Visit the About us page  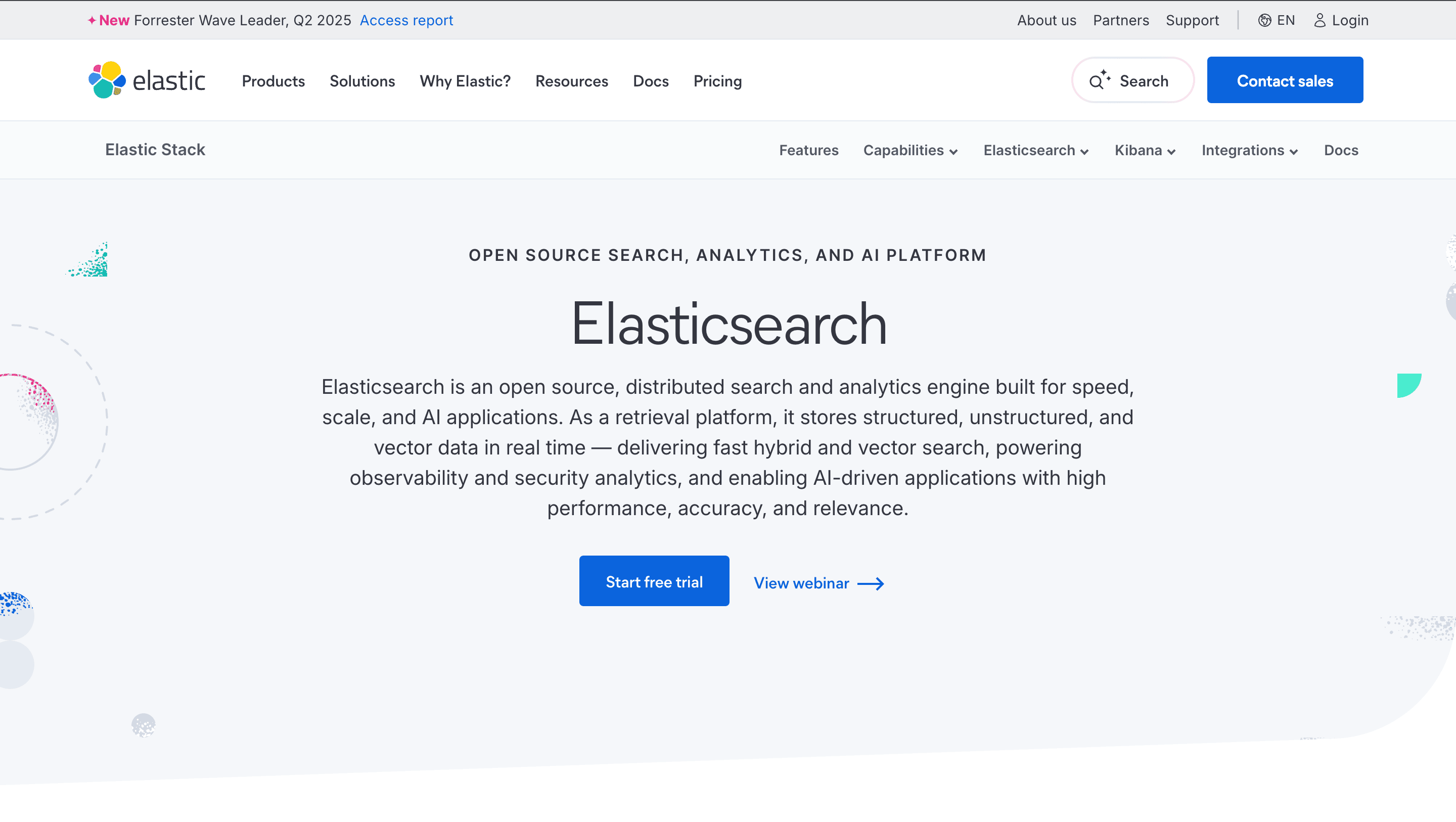pyautogui.click(x=1047, y=20)
